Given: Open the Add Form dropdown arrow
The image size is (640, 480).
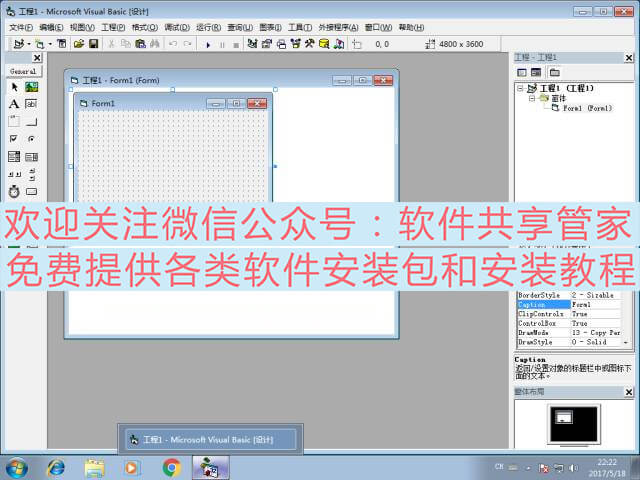Looking at the screenshot, I should [x=50, y=44].
